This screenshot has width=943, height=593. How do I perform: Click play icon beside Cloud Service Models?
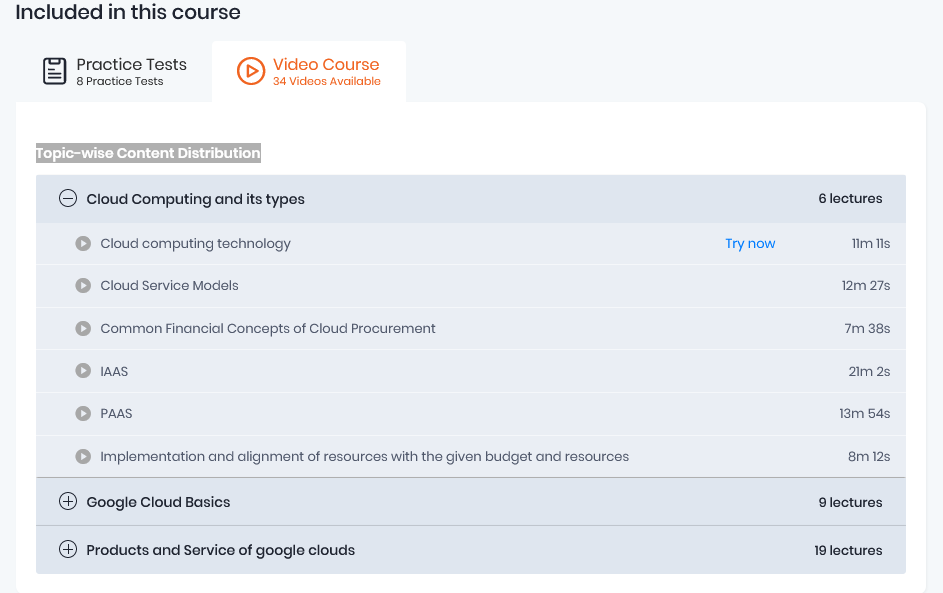click(83, 286)
